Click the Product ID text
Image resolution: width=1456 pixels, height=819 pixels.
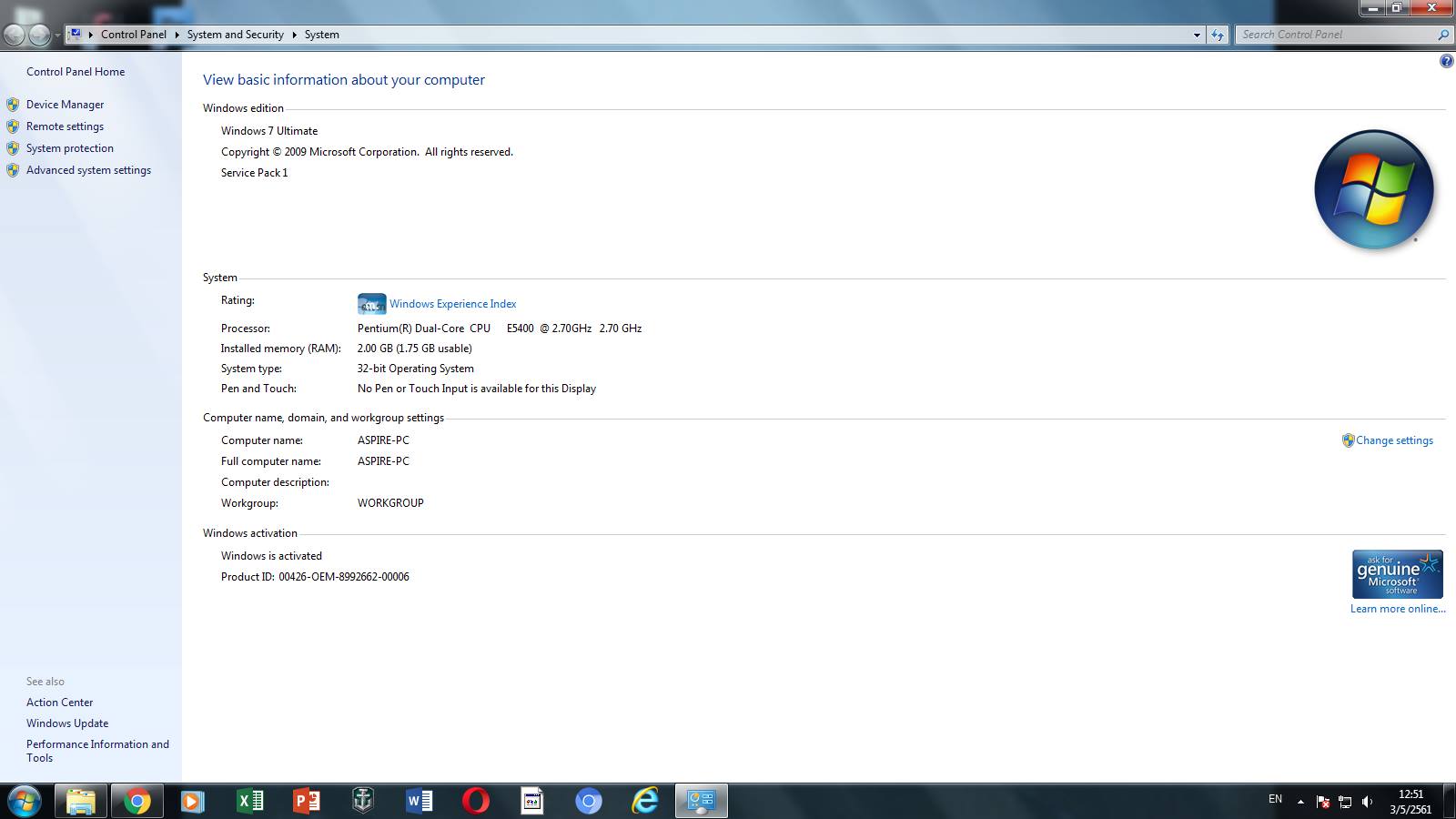(x=315, y=577)
